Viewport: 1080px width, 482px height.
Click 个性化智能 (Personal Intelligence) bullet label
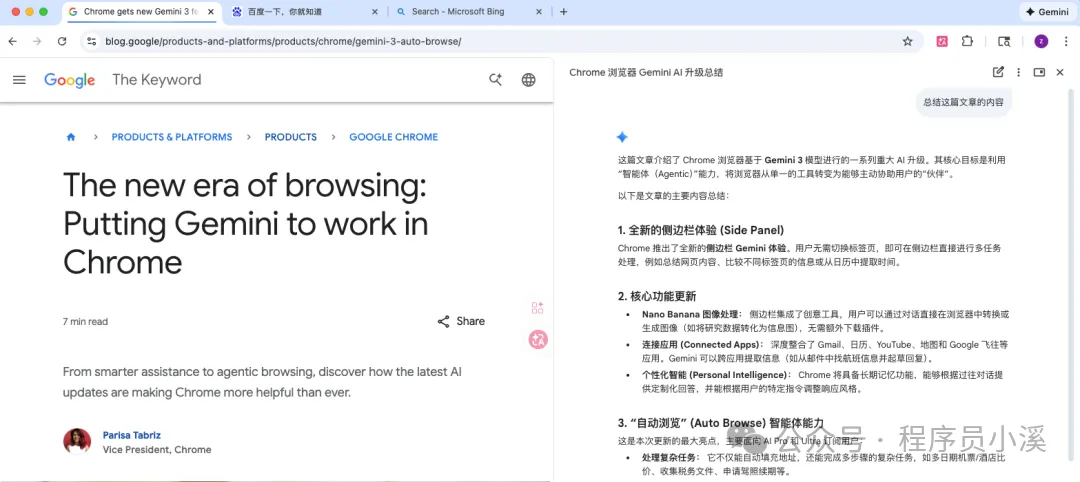click(717, 375)
